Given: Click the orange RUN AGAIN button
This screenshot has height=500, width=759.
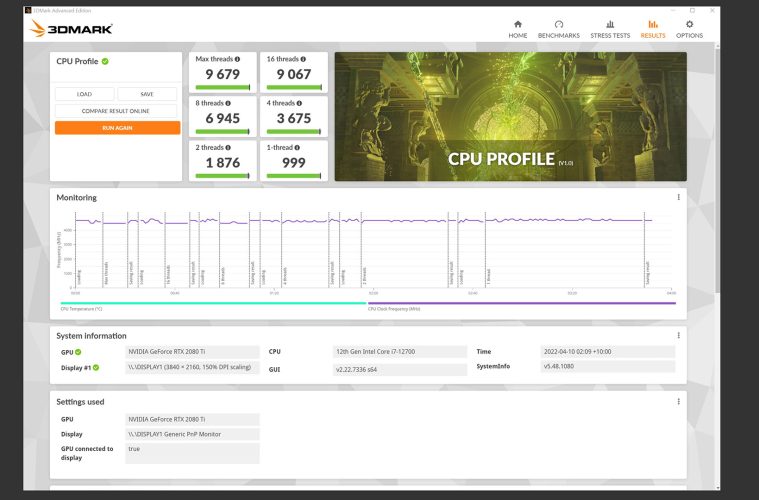Looking at the screenshot, I should (118, 128).
